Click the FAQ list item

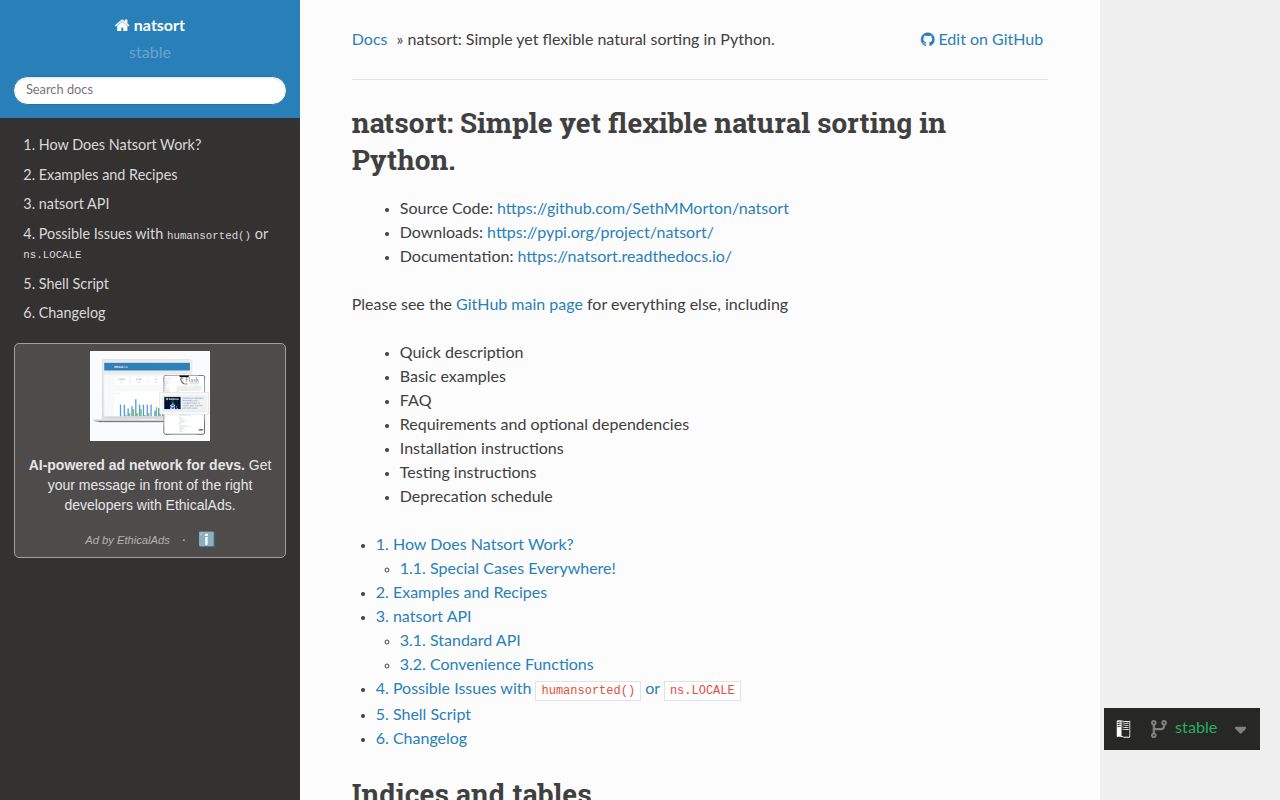[416, 401]
